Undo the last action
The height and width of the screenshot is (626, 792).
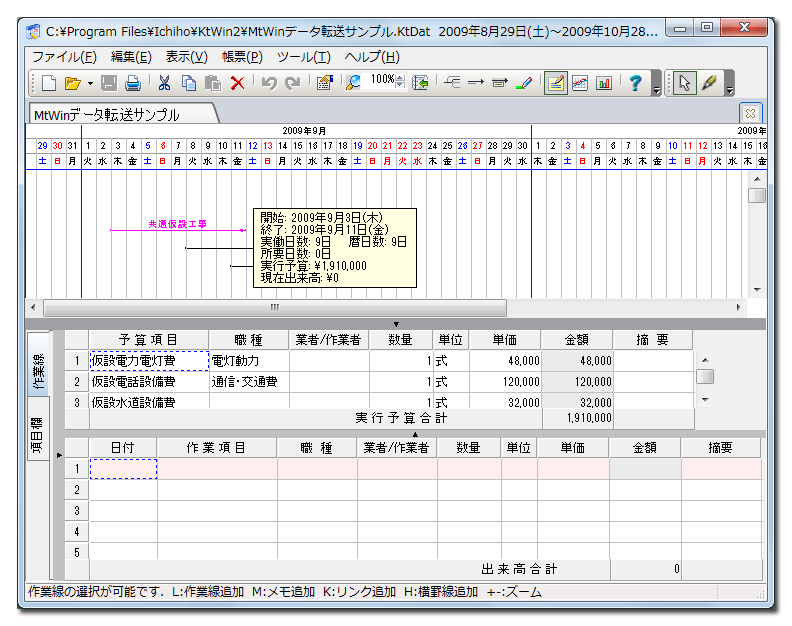point(269,82)
